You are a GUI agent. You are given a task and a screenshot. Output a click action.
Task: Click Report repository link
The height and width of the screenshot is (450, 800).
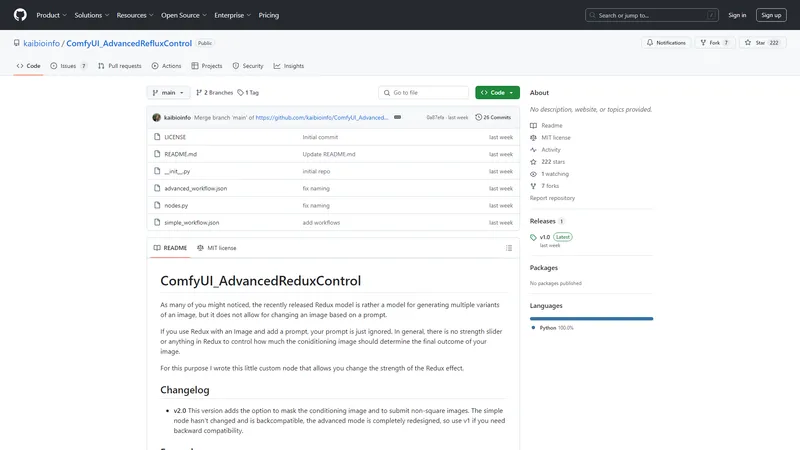pyautogui.click(x=552, y=198)
